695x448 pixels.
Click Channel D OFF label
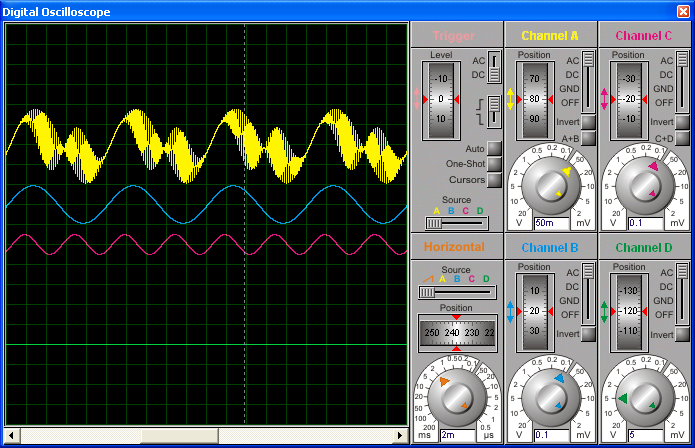pyautogui.click(x=664, y=315)
